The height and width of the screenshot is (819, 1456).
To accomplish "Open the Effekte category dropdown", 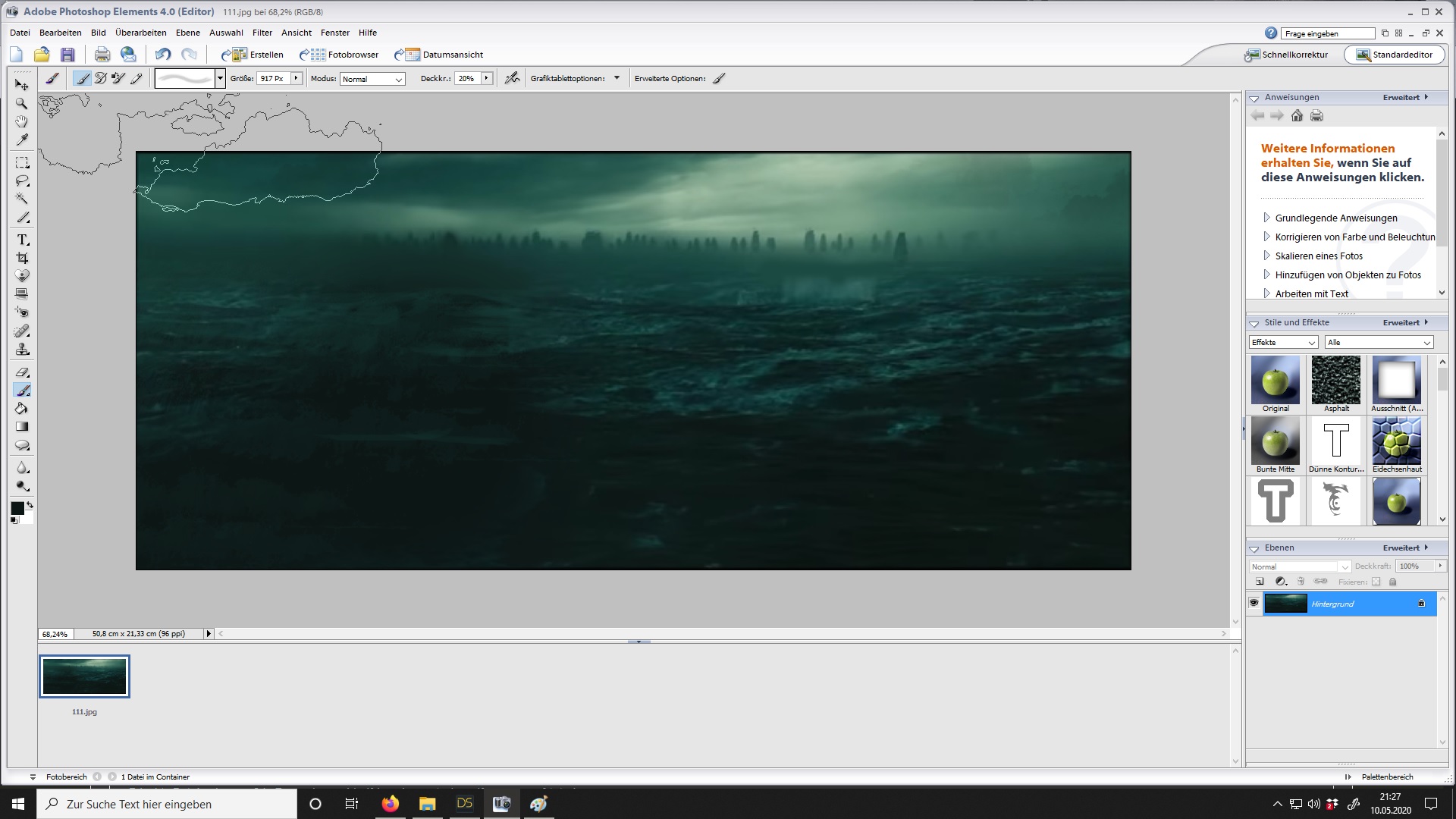I will (1283, 343).
